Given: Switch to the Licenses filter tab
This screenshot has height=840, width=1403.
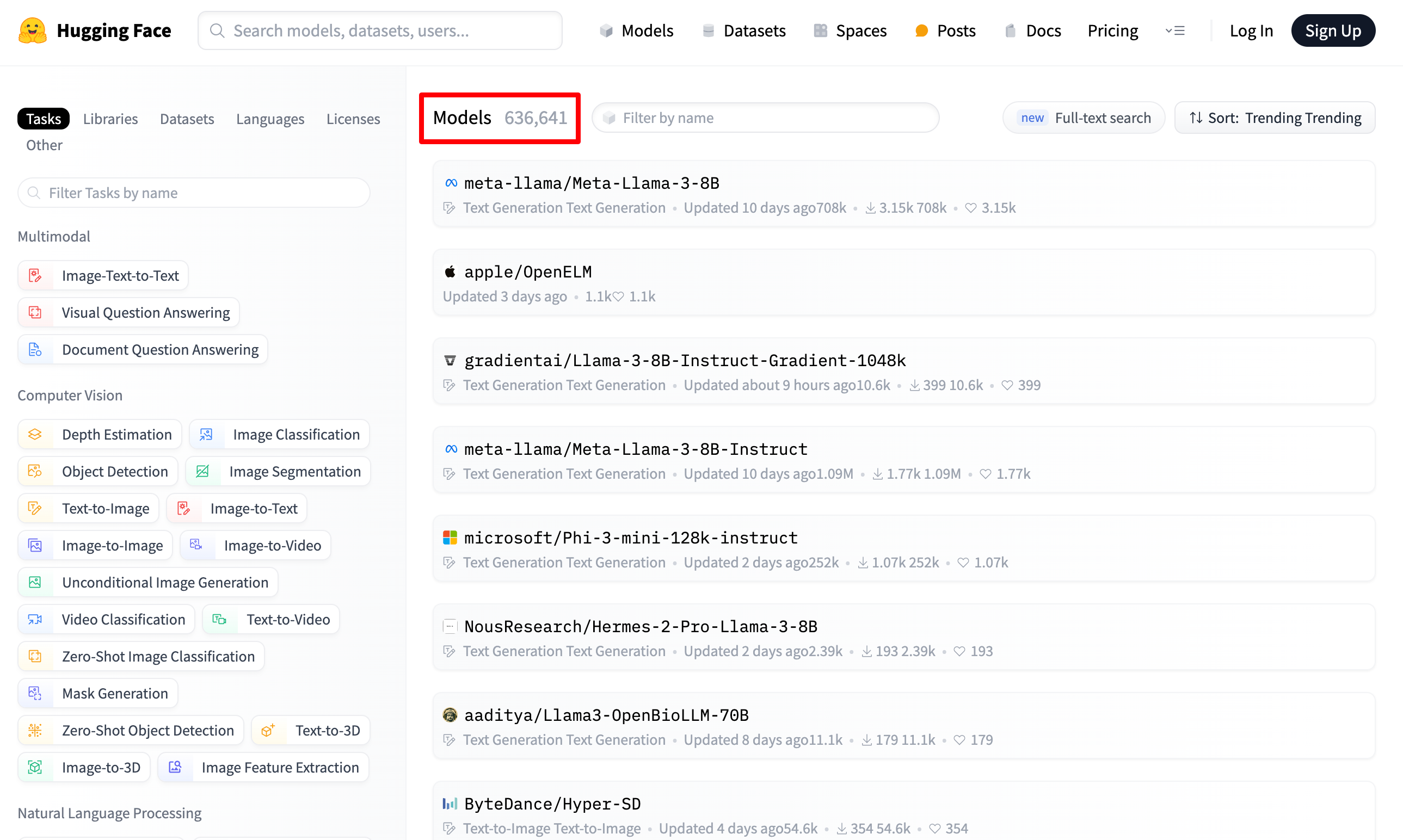Looking at the screenshot, I should click(x=353, y=119).
